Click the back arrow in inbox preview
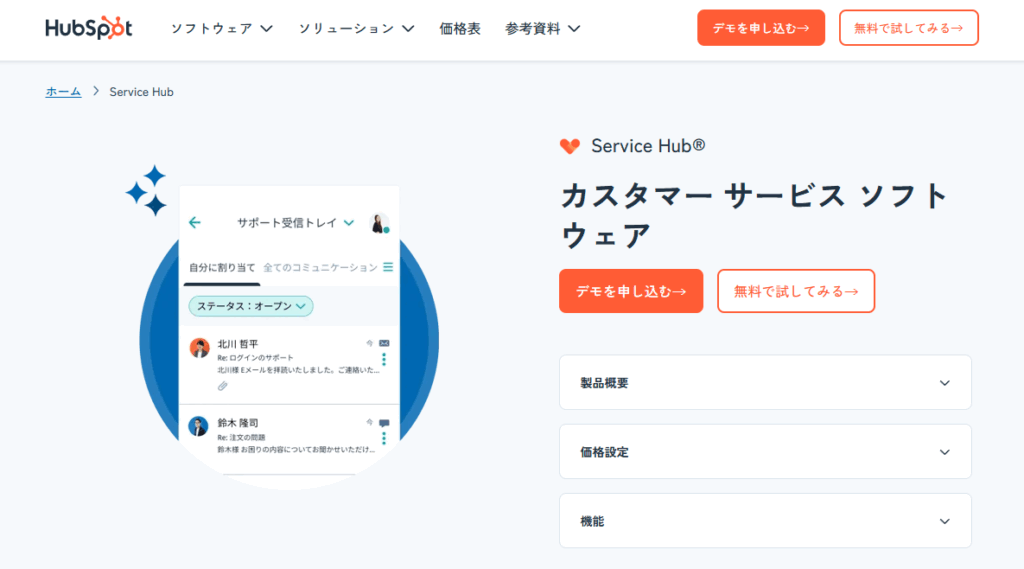Image resolution: width=1024 pixels, height=569 pixels. point(195,223)
